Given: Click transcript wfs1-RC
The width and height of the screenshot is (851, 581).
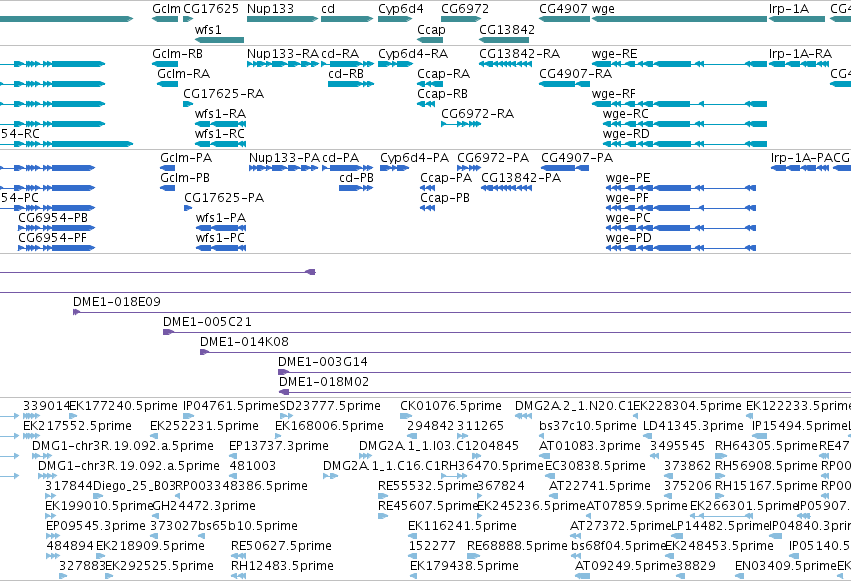Looking at the screenshot, I should 220,144.
